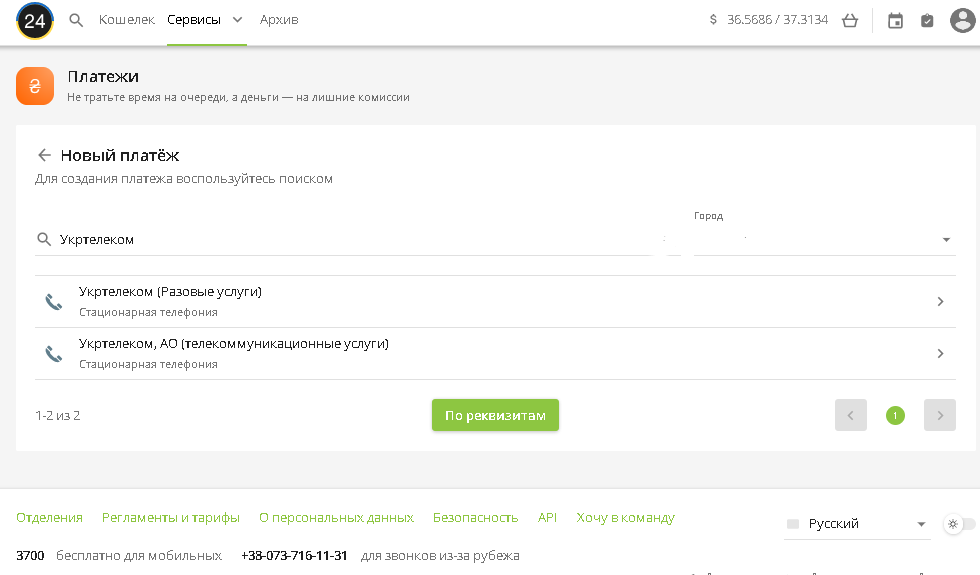Expand the Сервисы menu chevron
The image size is (980, 575).
point(237,20)
